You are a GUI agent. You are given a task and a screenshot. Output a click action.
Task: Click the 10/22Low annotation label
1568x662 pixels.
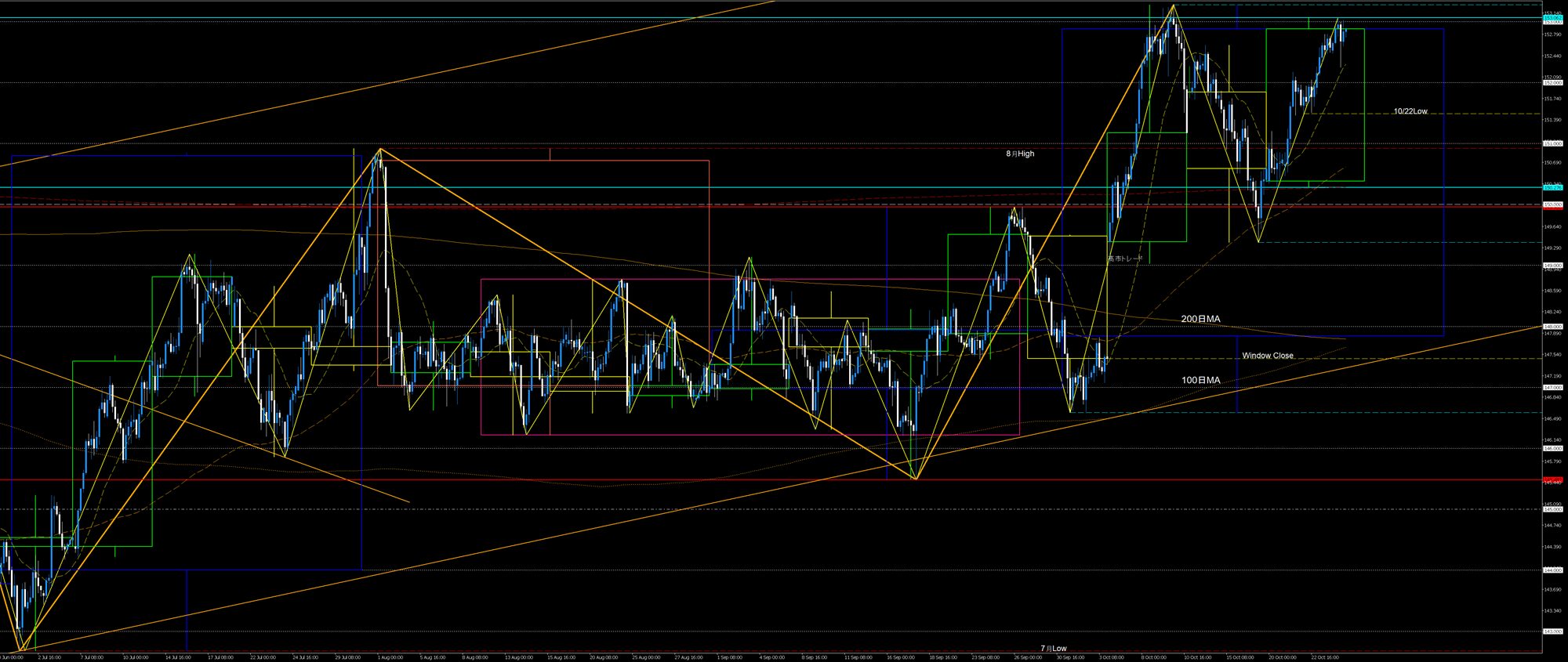1410,112
